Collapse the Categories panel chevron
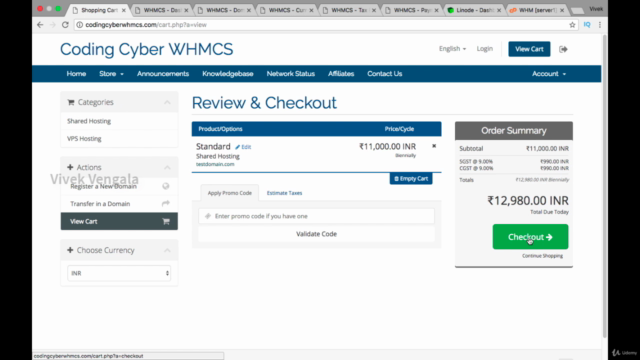Viewport: 640px width, 360px height. [167, 102]
